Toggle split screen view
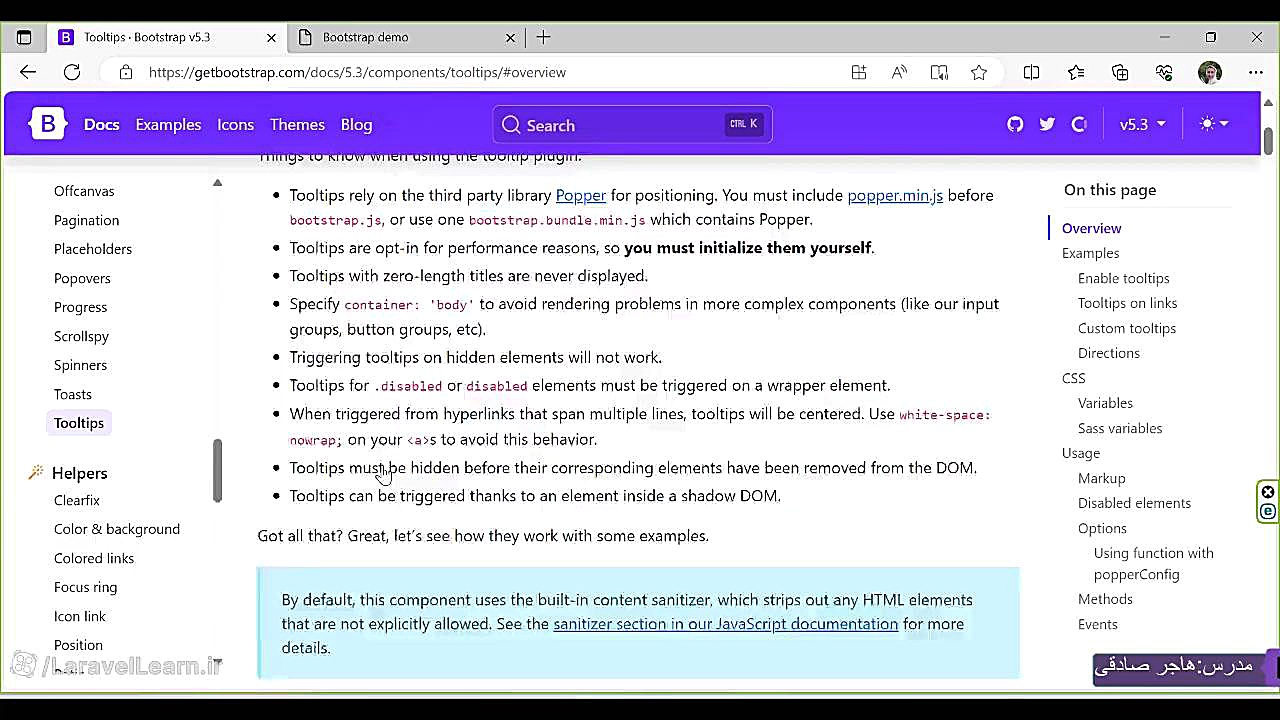The image size is (1280, 720). point(1032,72)
